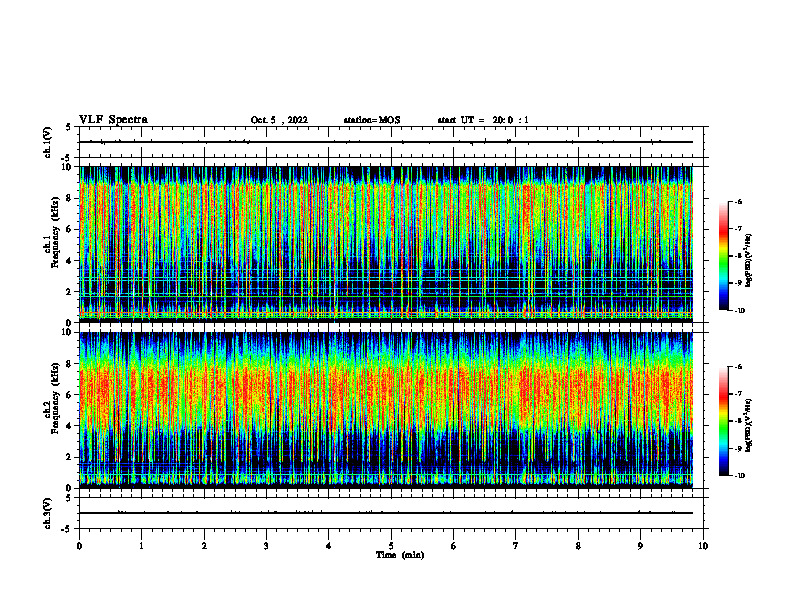Select the "start UT = 20: 0 : 1" text
This screenshot has height=612, width=792.
click(483, 120)
